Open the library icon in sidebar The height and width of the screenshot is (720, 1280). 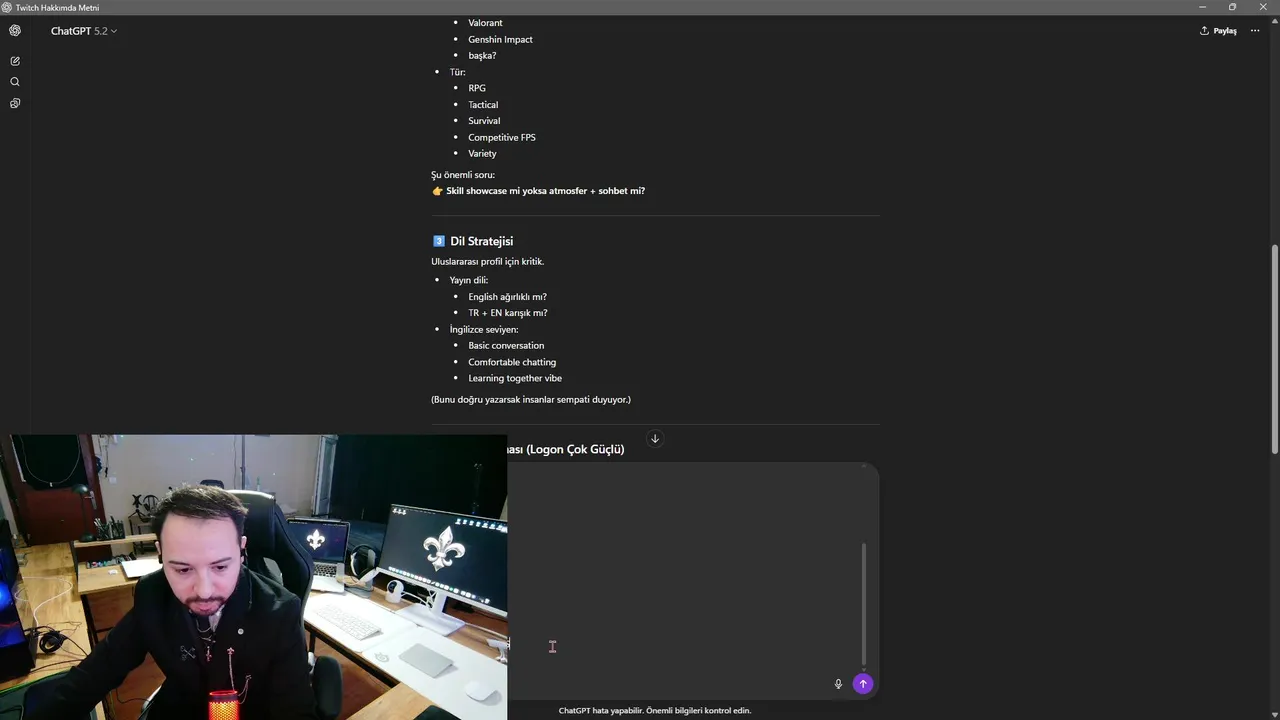click(15, 103)
